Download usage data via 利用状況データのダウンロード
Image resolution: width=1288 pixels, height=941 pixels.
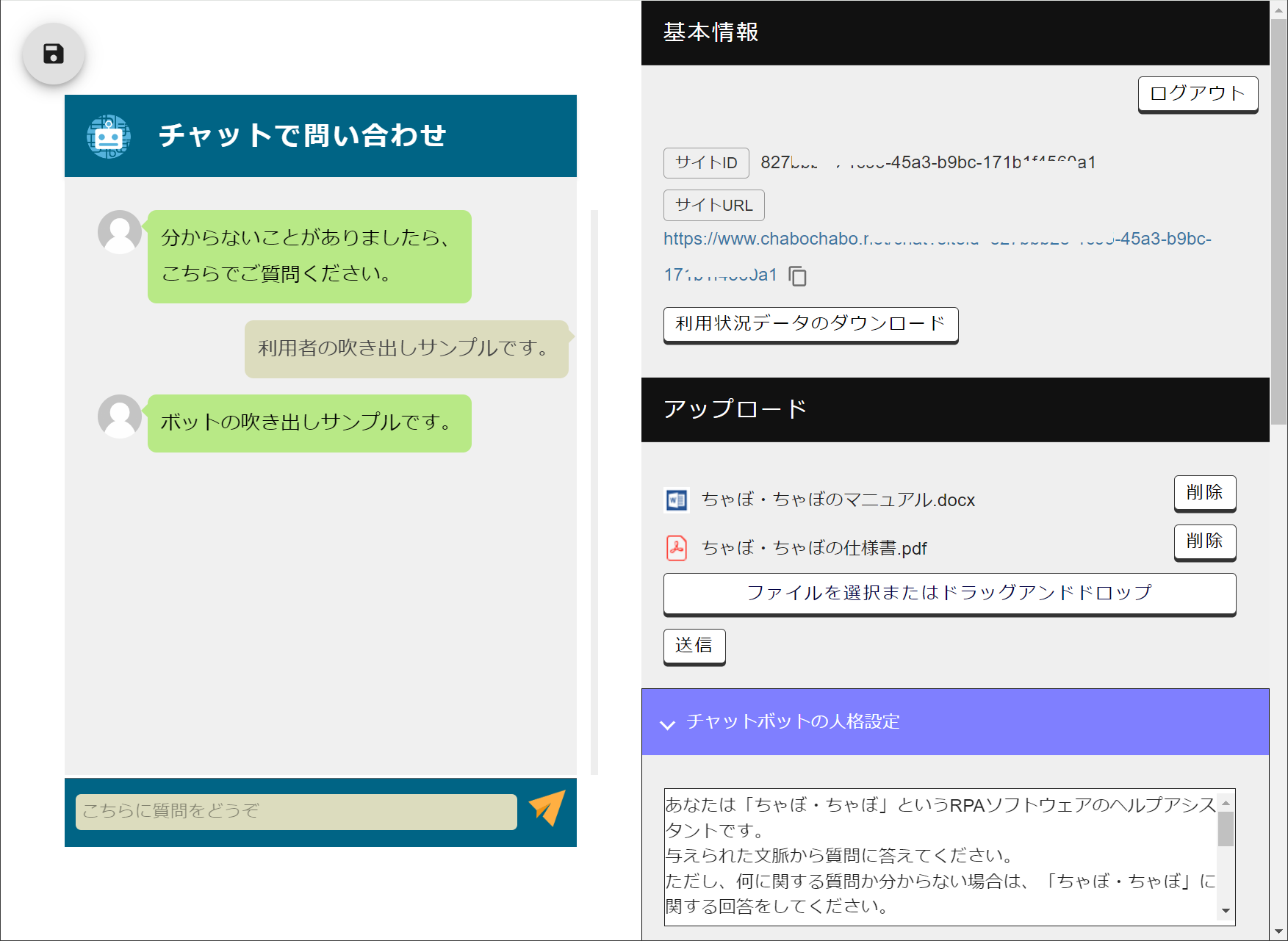(x=810, y=324)
